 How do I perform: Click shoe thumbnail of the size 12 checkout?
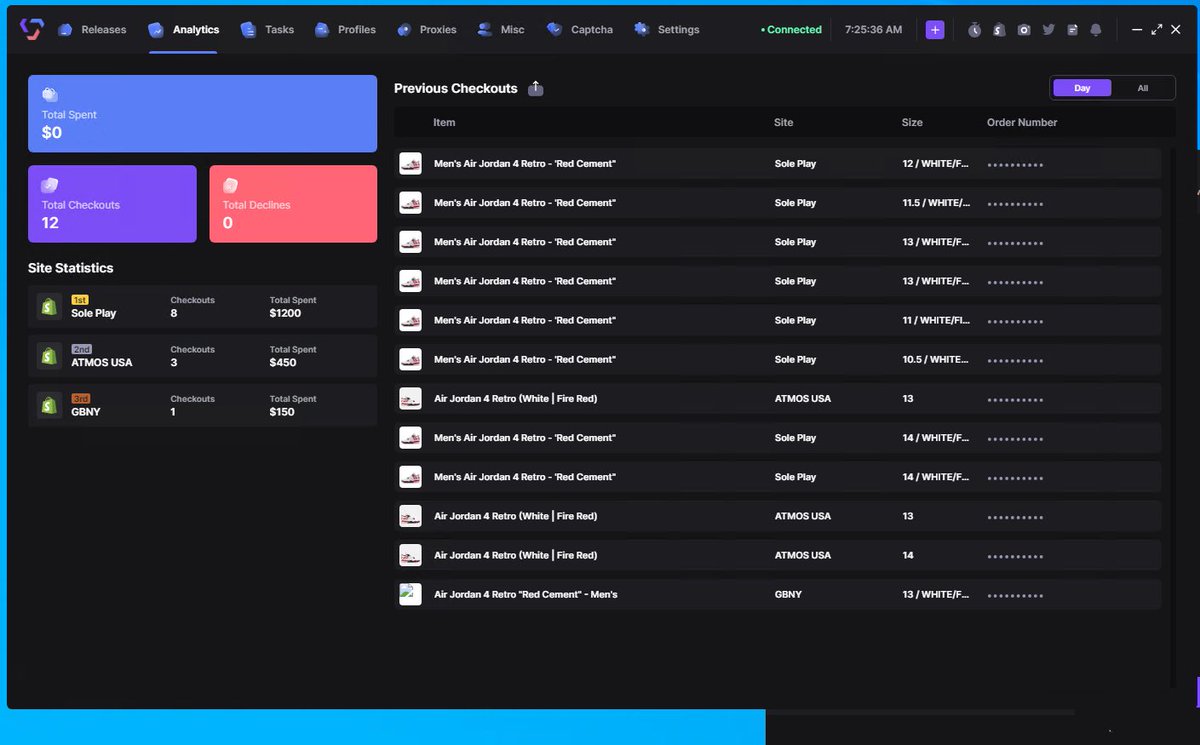(410, 163)
